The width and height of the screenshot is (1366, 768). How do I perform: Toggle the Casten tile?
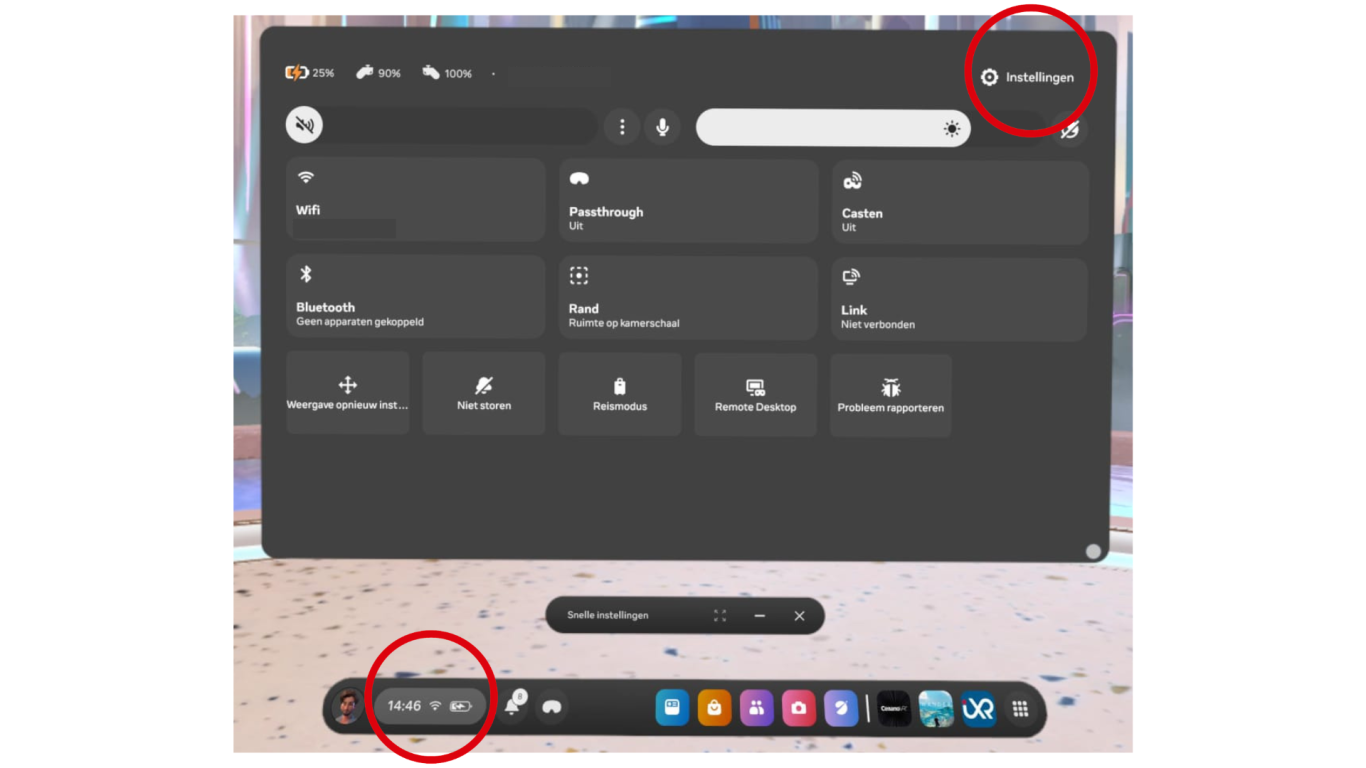pos(960,202)
